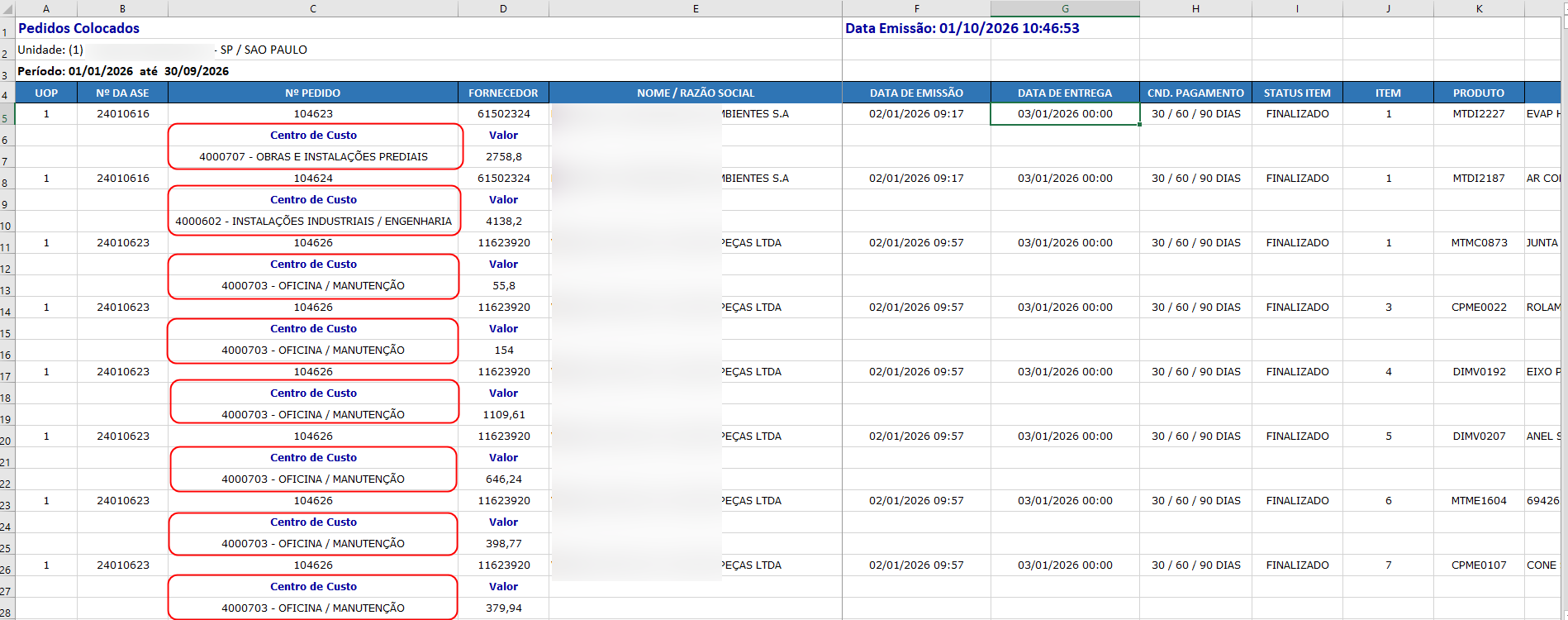Select cell with order number 104623

pyautogui.click(x=313, y=114)
